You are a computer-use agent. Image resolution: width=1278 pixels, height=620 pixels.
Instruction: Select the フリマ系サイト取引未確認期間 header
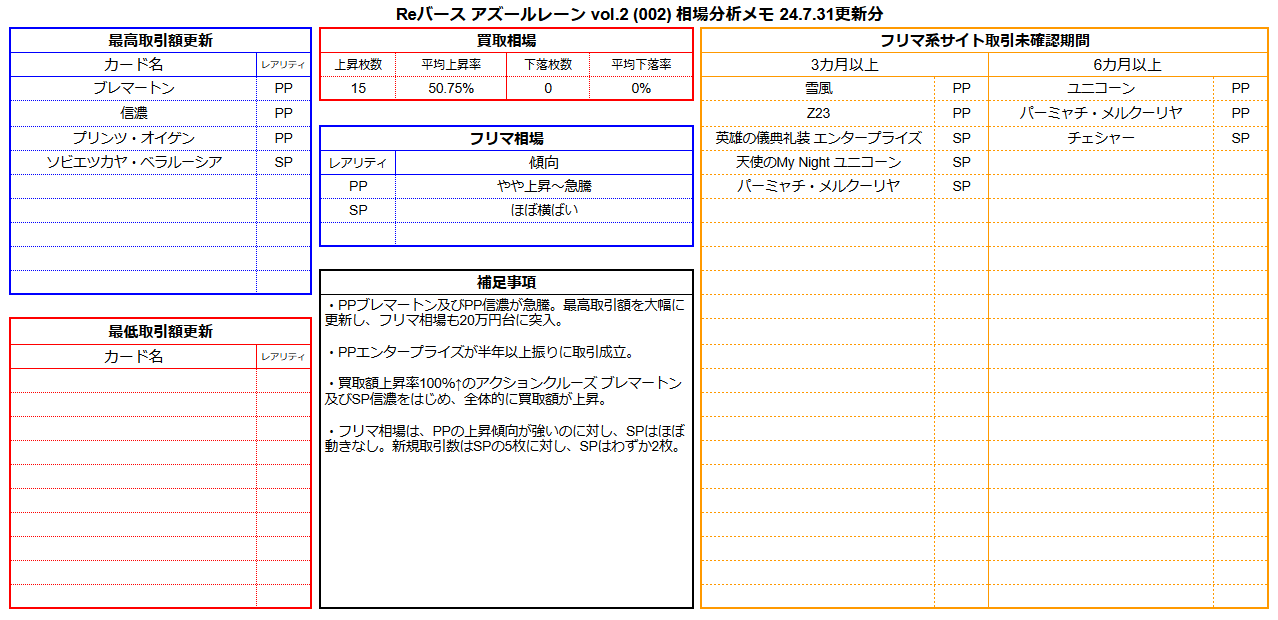point(985,40)
